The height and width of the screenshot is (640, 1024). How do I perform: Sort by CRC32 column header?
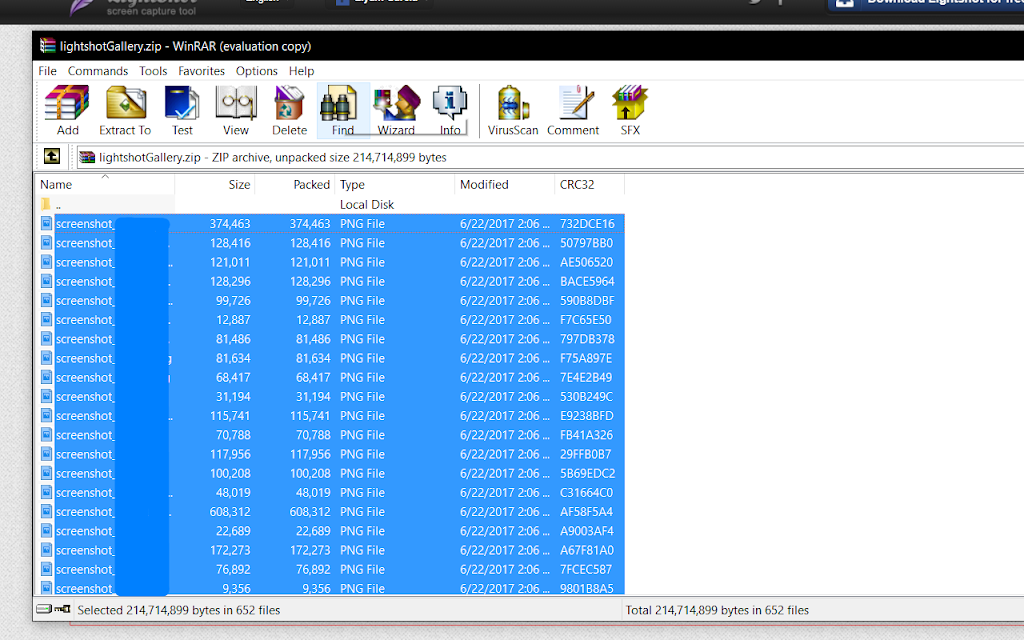pyautogui.click(x=590, y=185)
